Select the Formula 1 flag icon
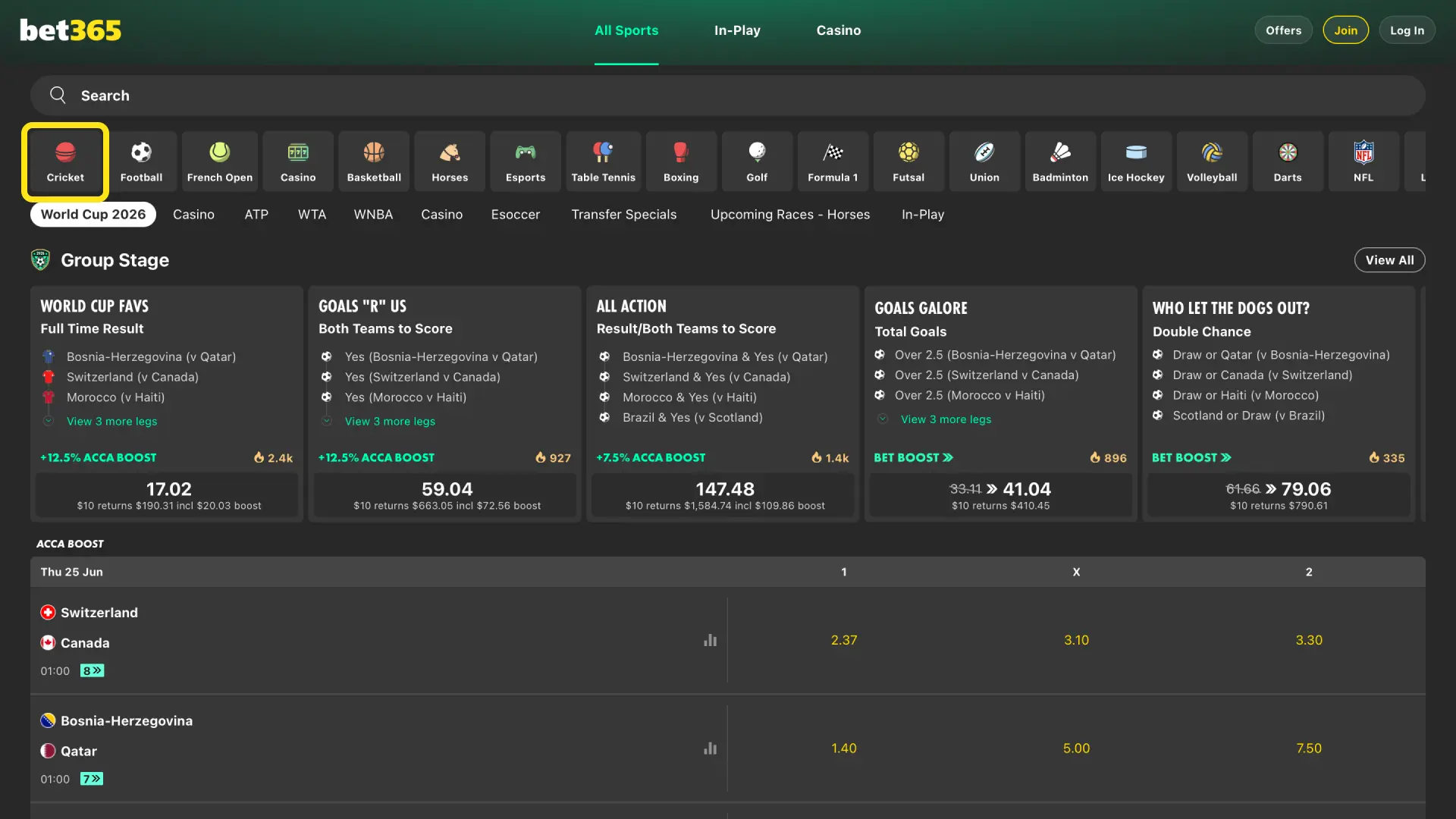Screen dimensions: 1456x819 (833, 162)
